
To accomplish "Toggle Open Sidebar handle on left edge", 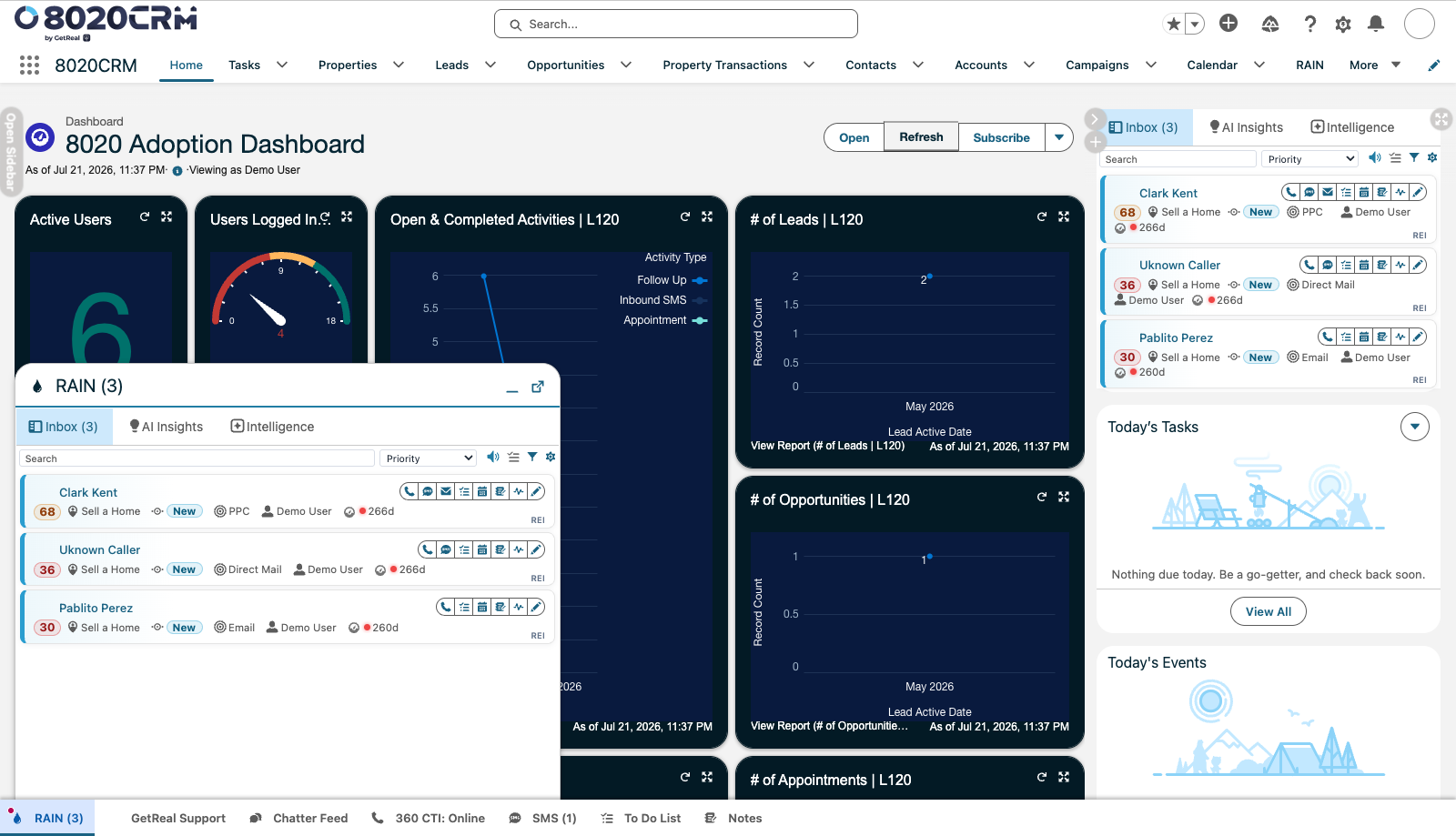I will (x=10, y=151).
